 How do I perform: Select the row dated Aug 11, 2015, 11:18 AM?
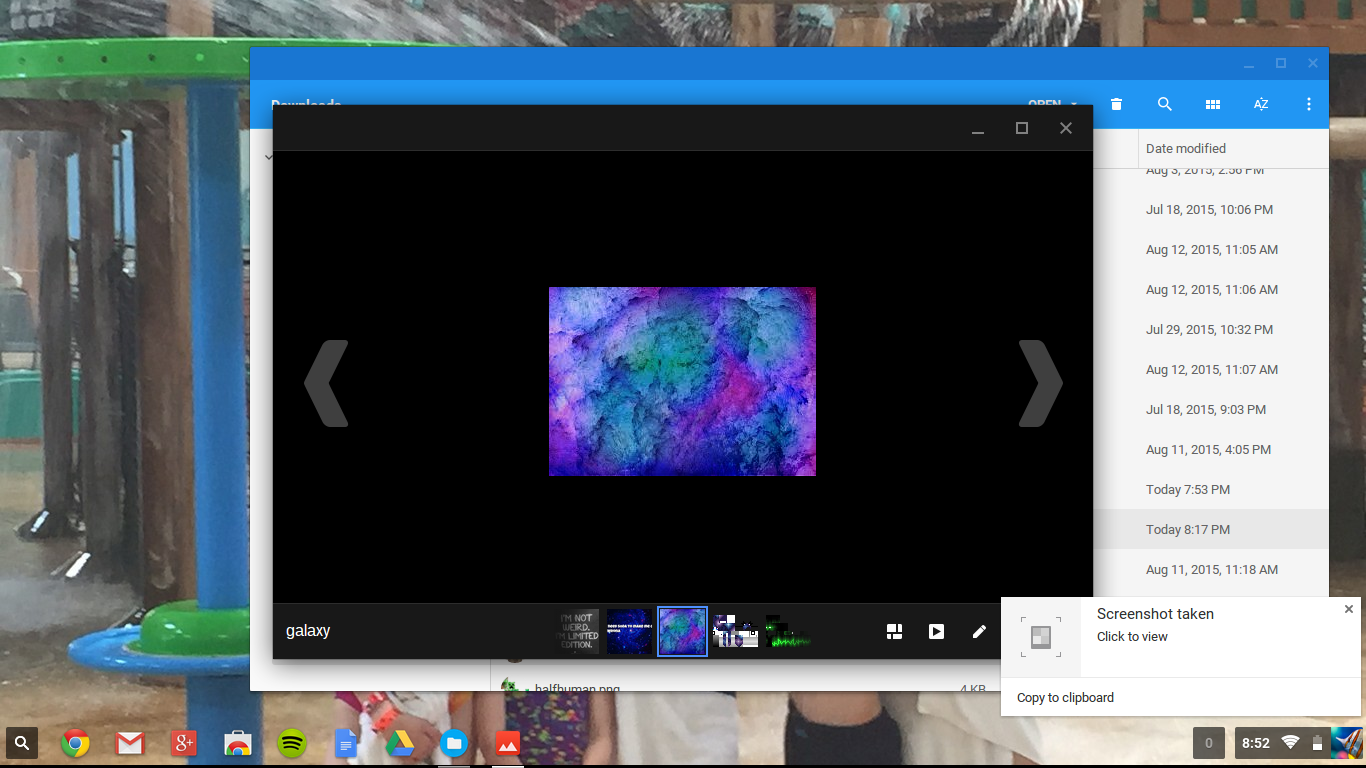click(x=1210, y=570)
